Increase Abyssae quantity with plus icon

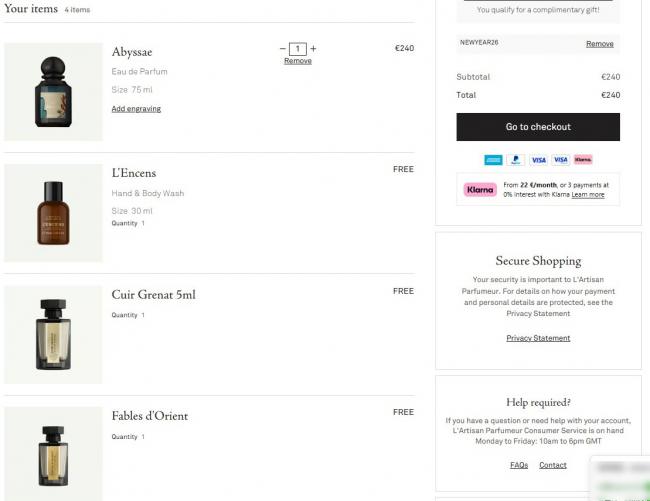pyautogui.click(x=313, y=48)
